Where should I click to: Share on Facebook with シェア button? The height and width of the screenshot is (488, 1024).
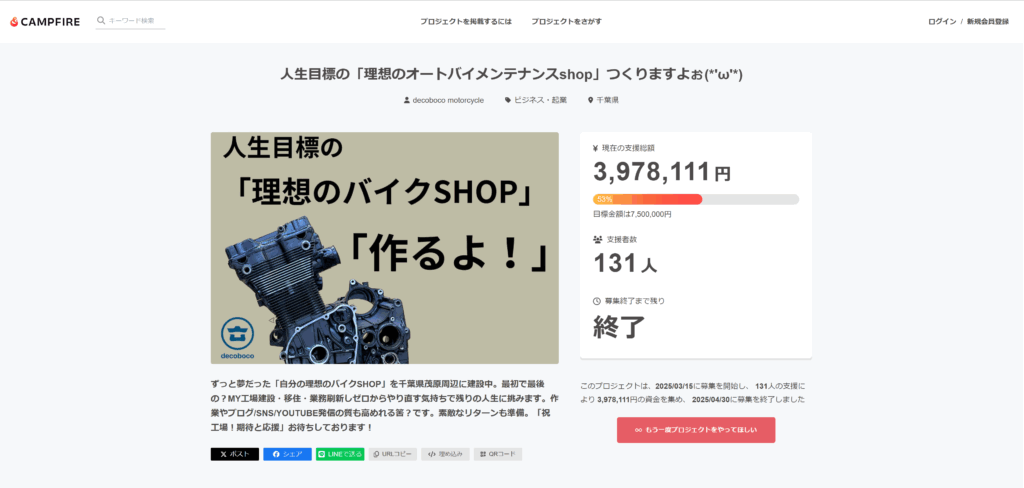coord(287,454)
